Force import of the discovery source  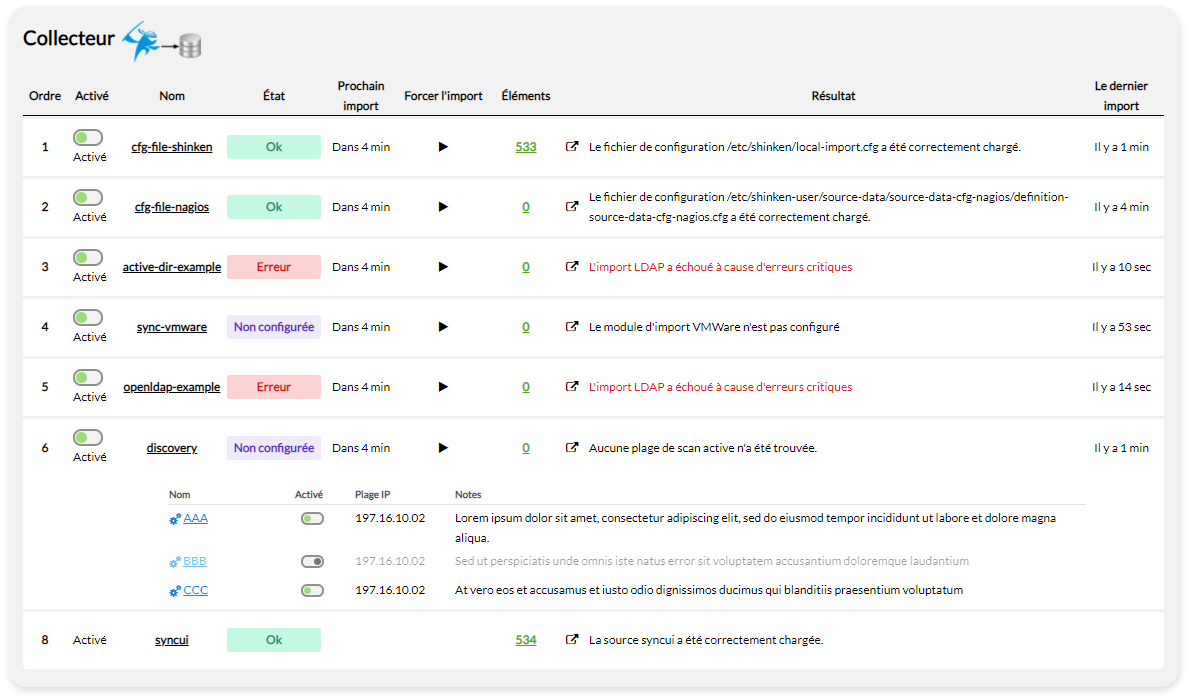pos(443,448)
